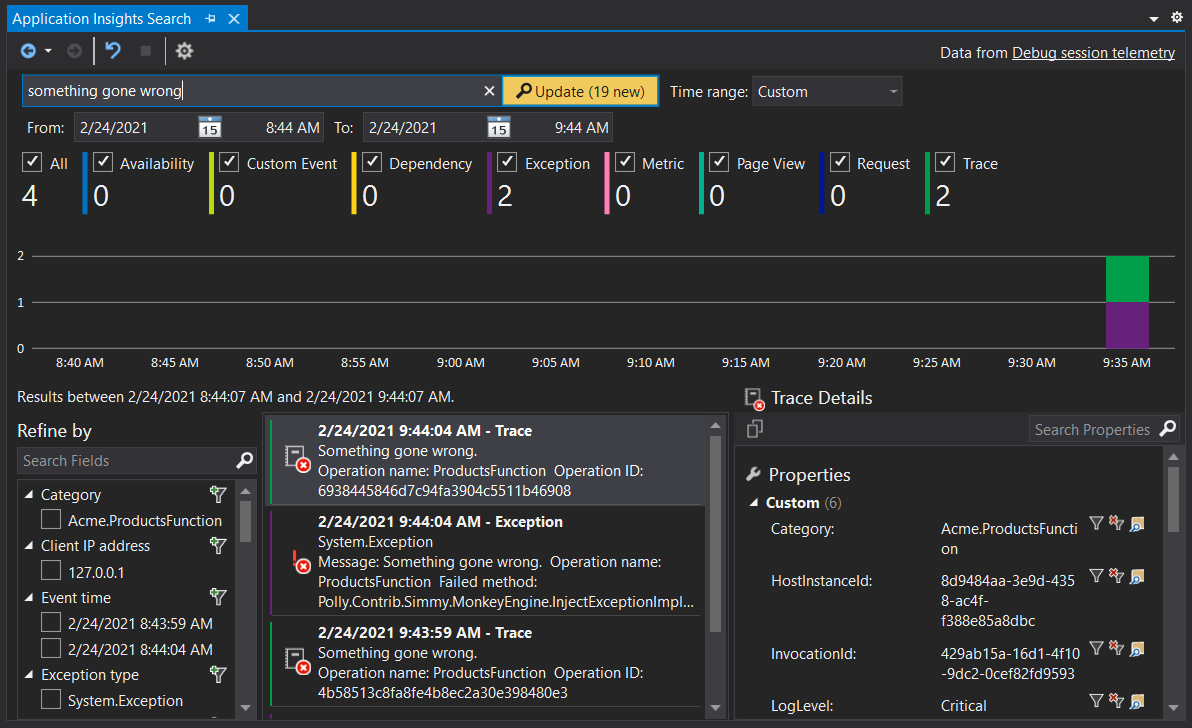
Task: Toggle the Custom Event checkbox
Action: (229, 162)
